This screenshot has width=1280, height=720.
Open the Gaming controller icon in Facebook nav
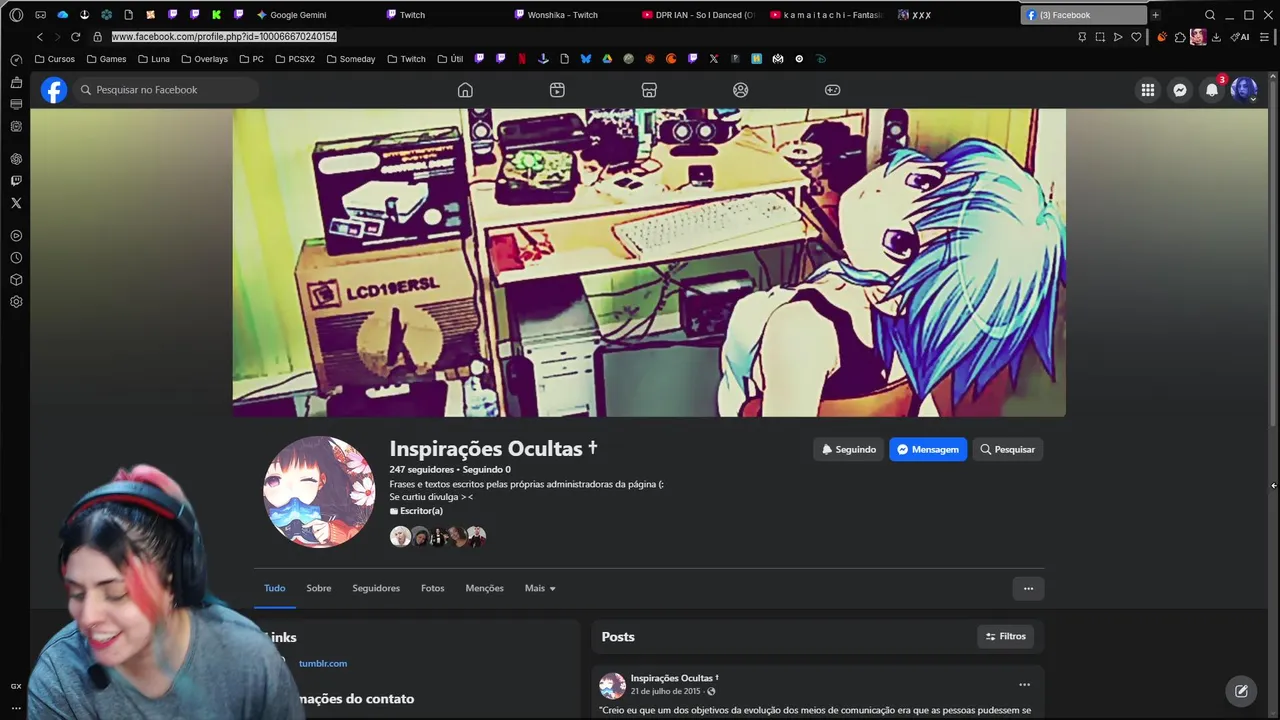coord(832,90)
